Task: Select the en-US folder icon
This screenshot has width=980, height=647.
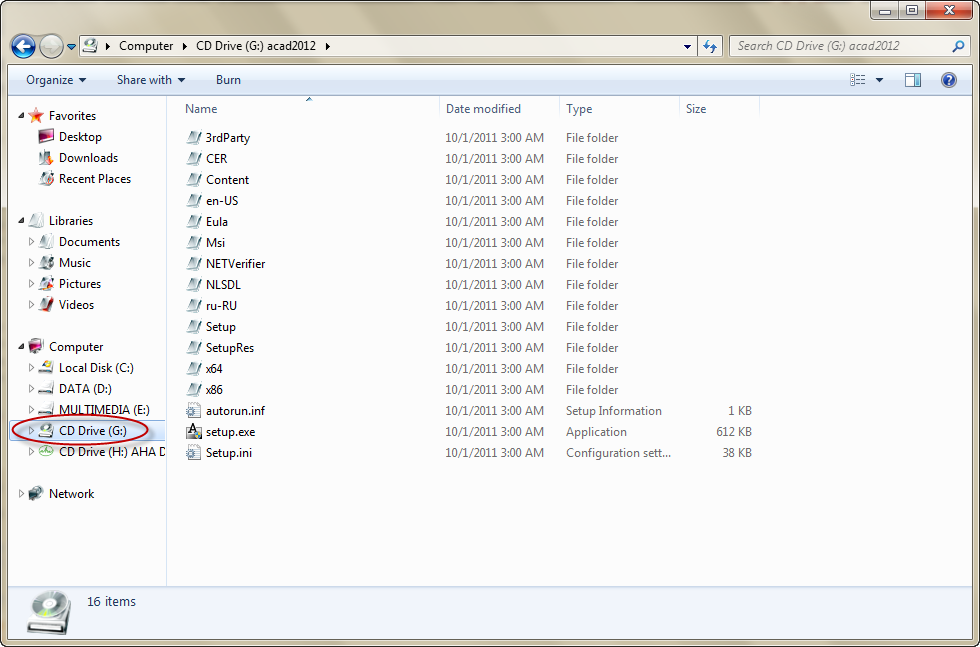Action: coord(193,201)
